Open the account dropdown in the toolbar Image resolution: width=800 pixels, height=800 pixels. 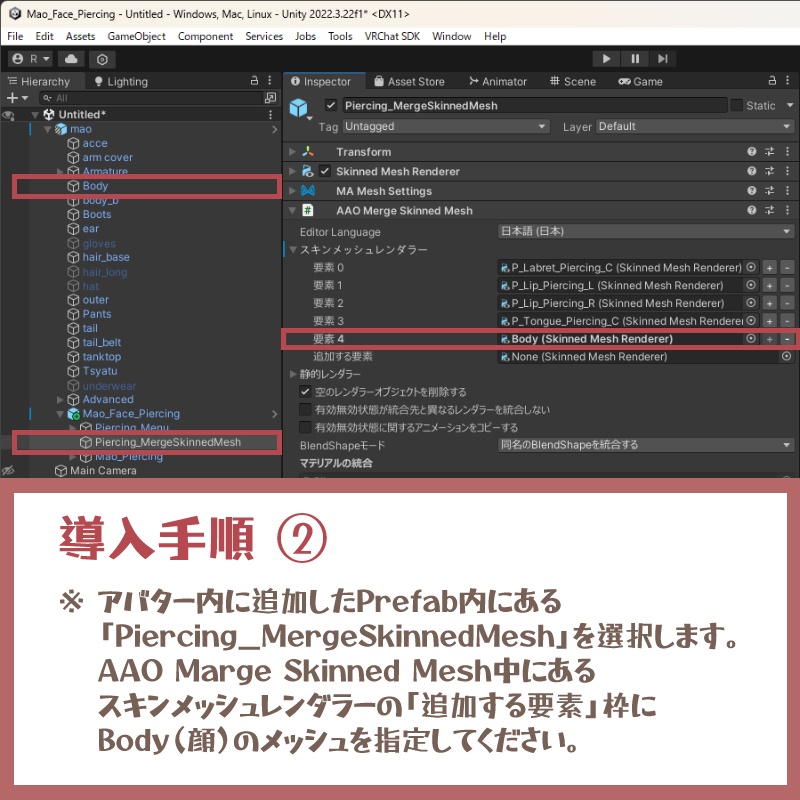(31, 59)
